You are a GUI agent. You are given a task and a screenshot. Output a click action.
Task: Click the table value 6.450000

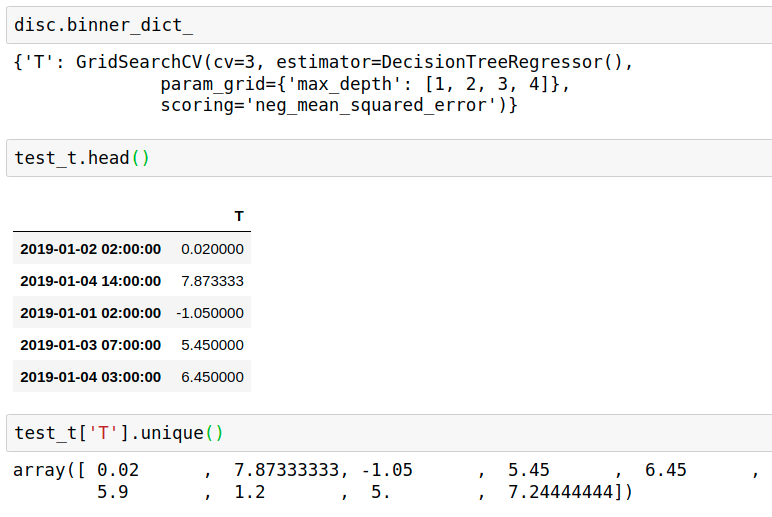[x=212, y=377]
